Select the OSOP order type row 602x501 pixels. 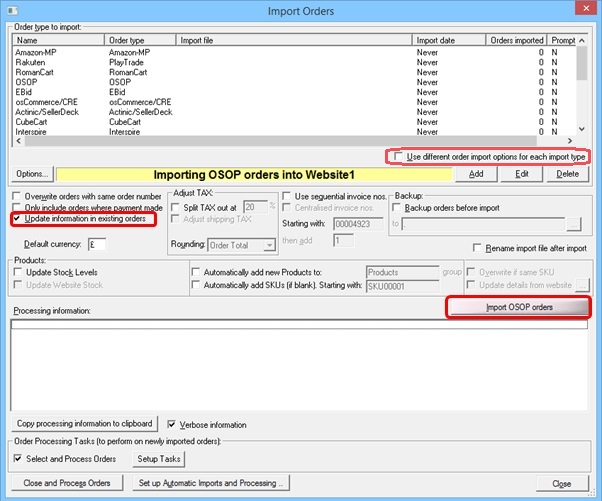coord(294,82)
